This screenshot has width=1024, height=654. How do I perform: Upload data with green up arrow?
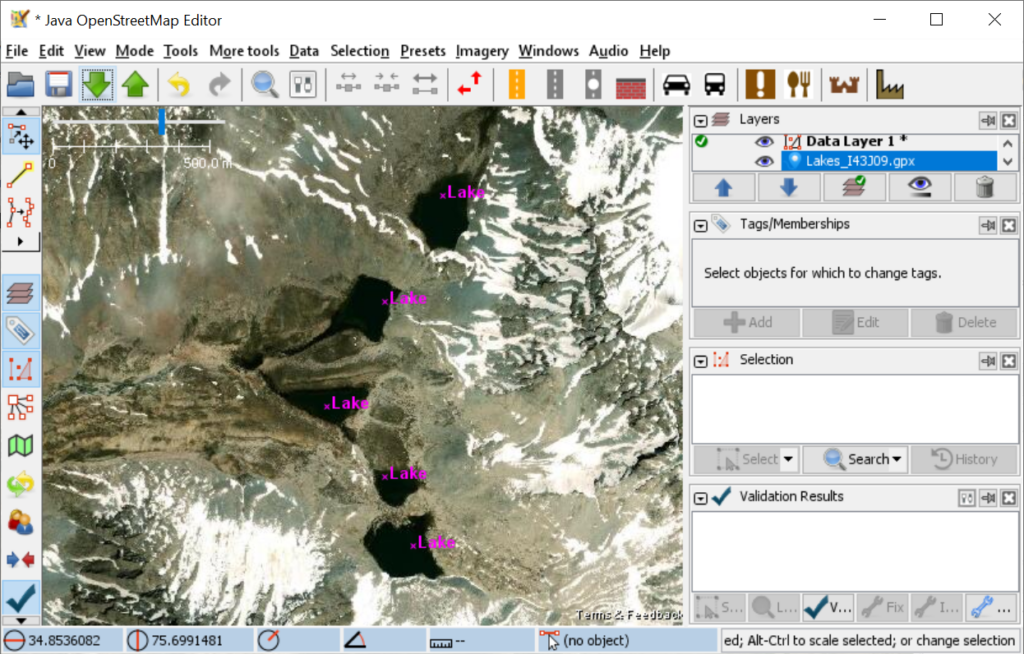[x=135, y=84]
